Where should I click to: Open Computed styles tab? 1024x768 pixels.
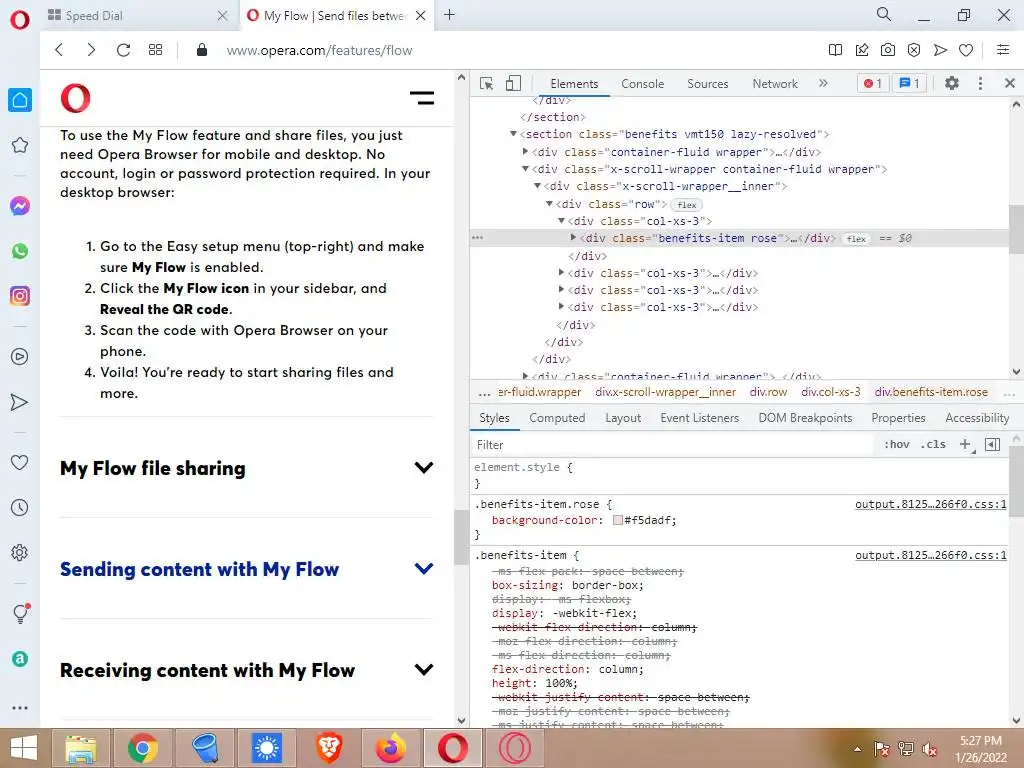[557, 418]
